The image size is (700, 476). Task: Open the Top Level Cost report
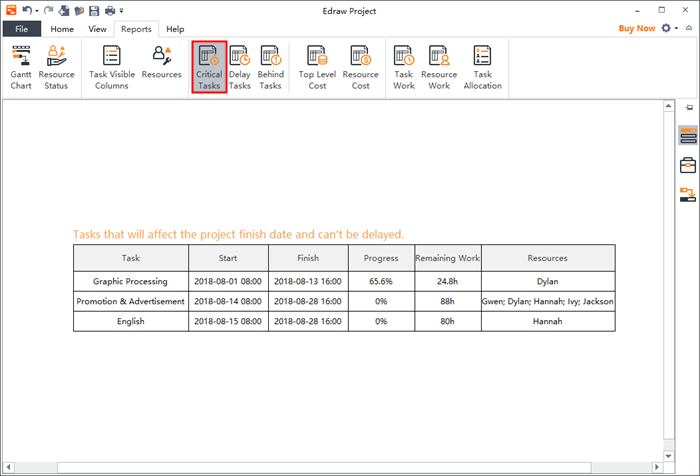tap(318, 67)
